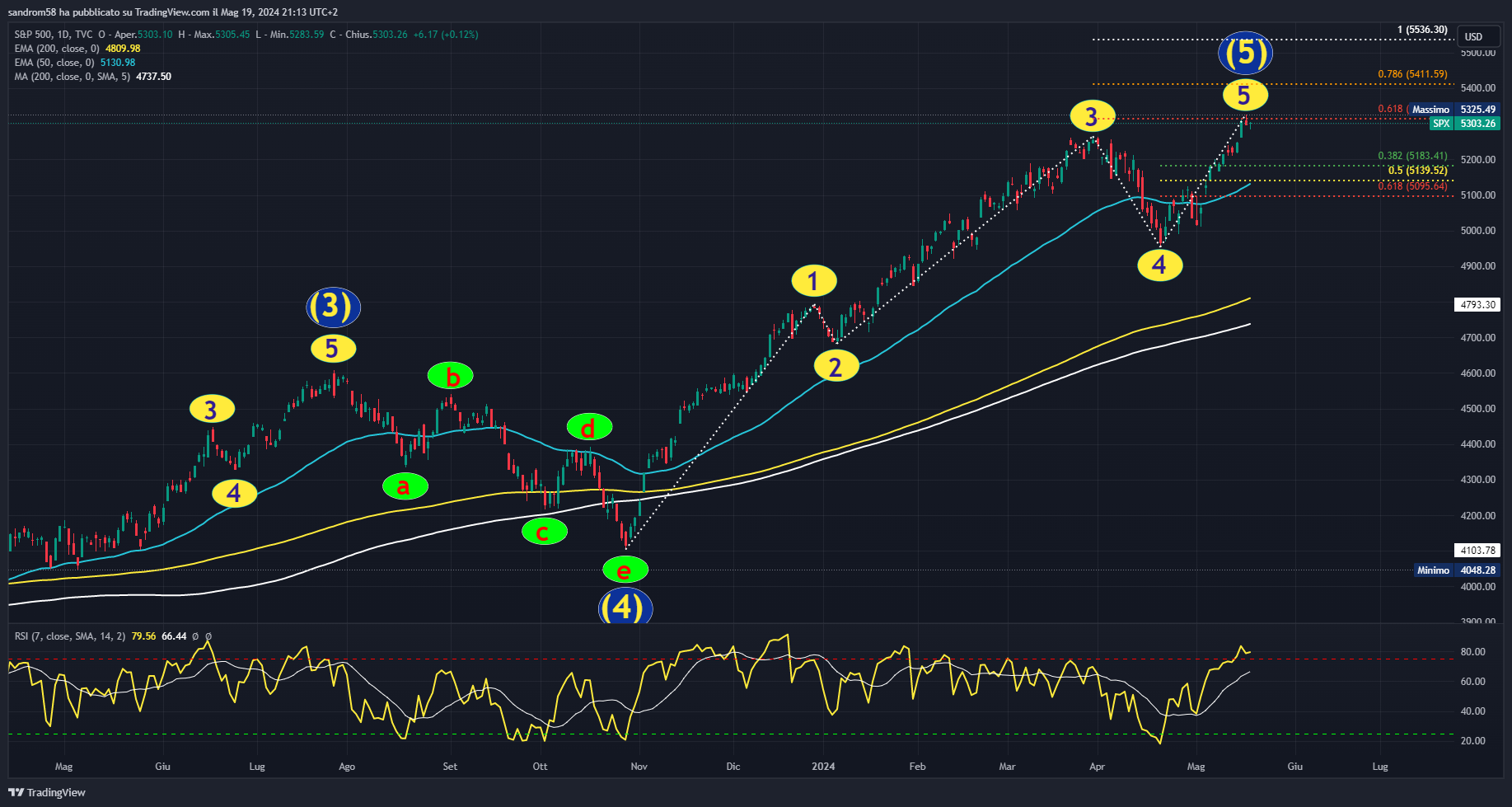Click the RSI value 79.56 in legend
This screenshot has width=1512, height=807.
click(x=143, y=636)
